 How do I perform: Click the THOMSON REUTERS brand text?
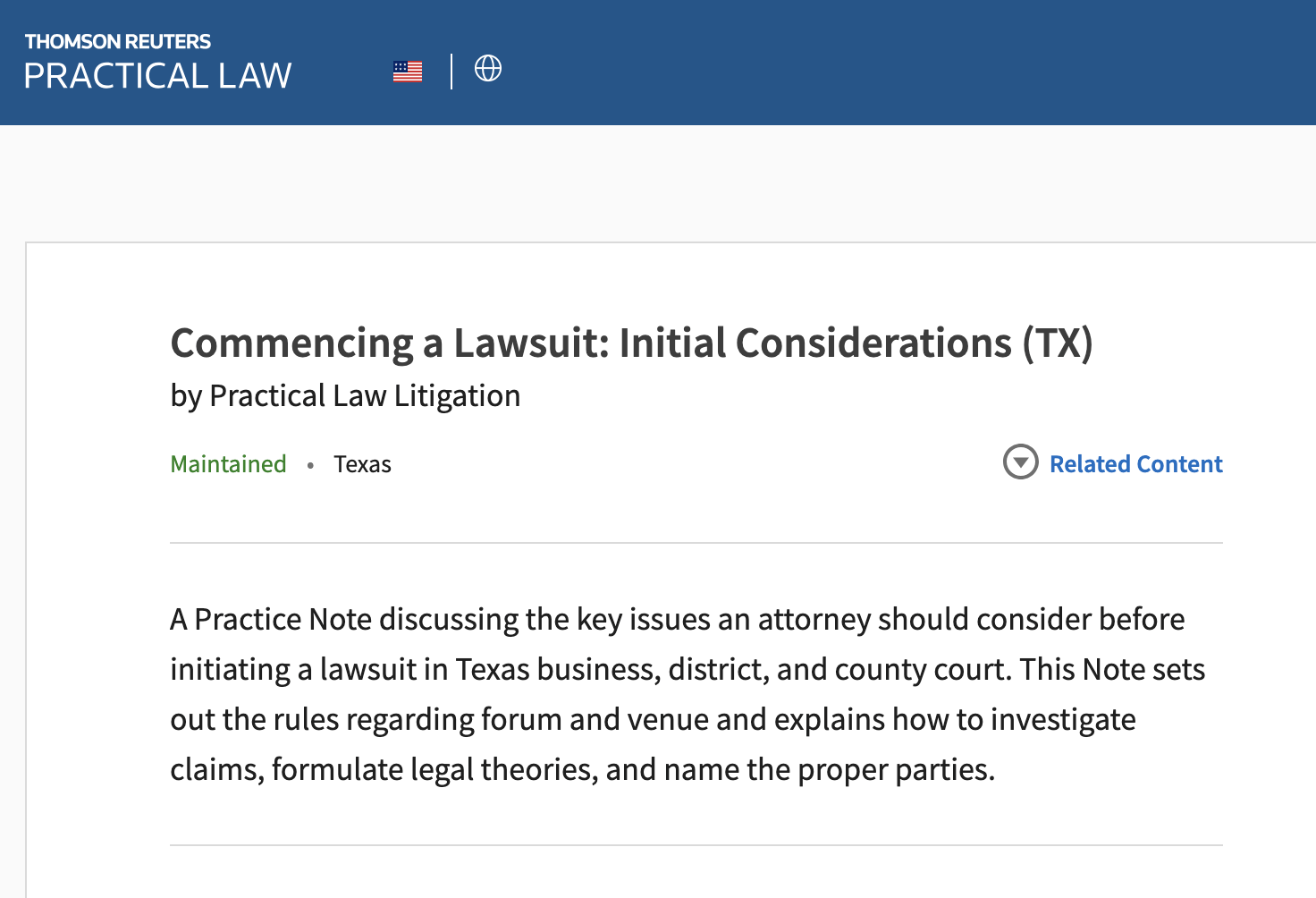(x=117, y=41)
